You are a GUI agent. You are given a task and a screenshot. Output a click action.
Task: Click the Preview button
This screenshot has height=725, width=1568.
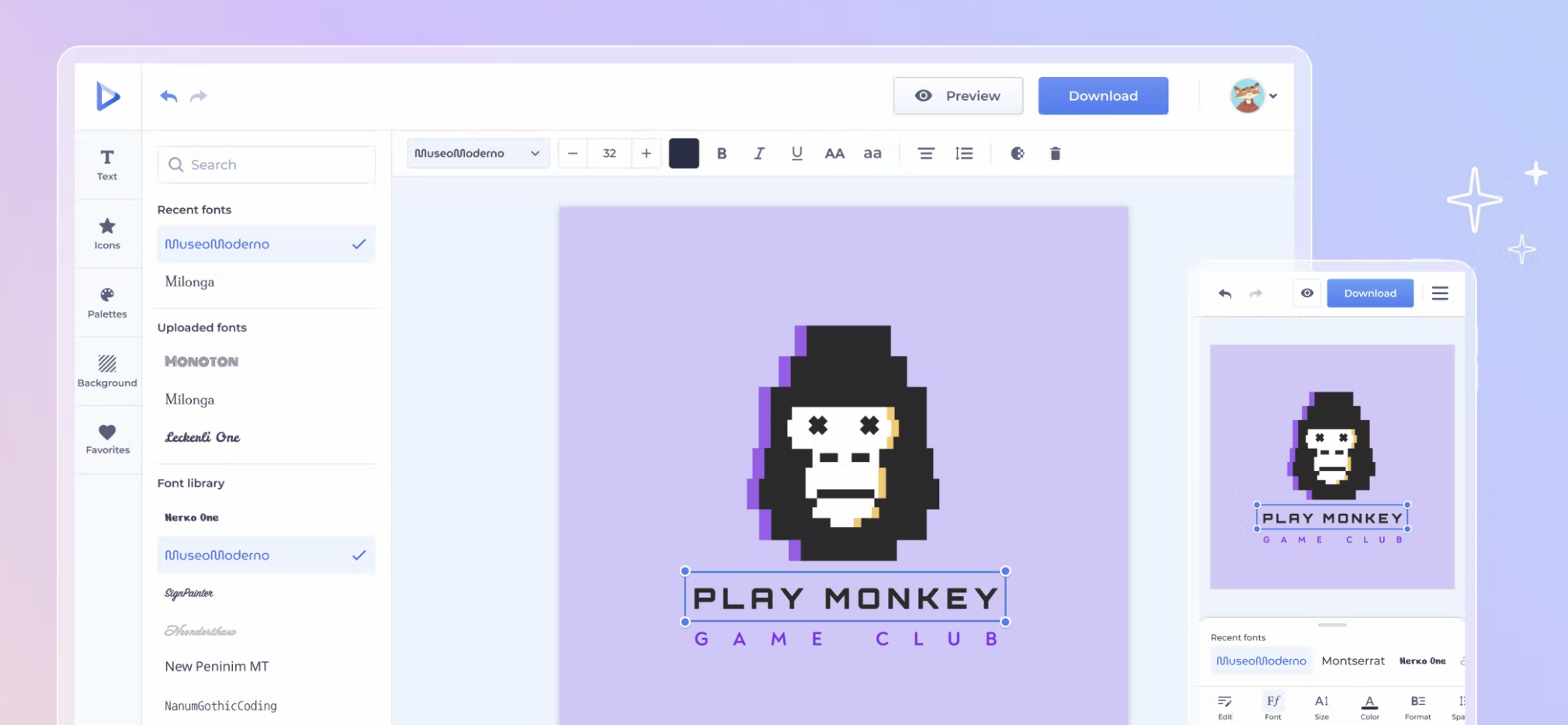958,95
